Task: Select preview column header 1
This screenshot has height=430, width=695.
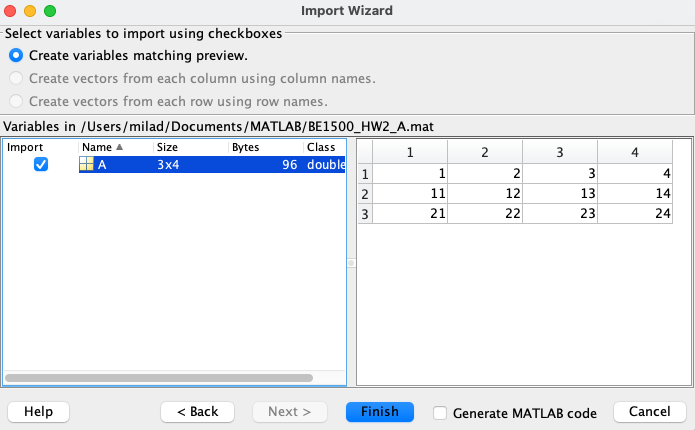Action: 410,152
